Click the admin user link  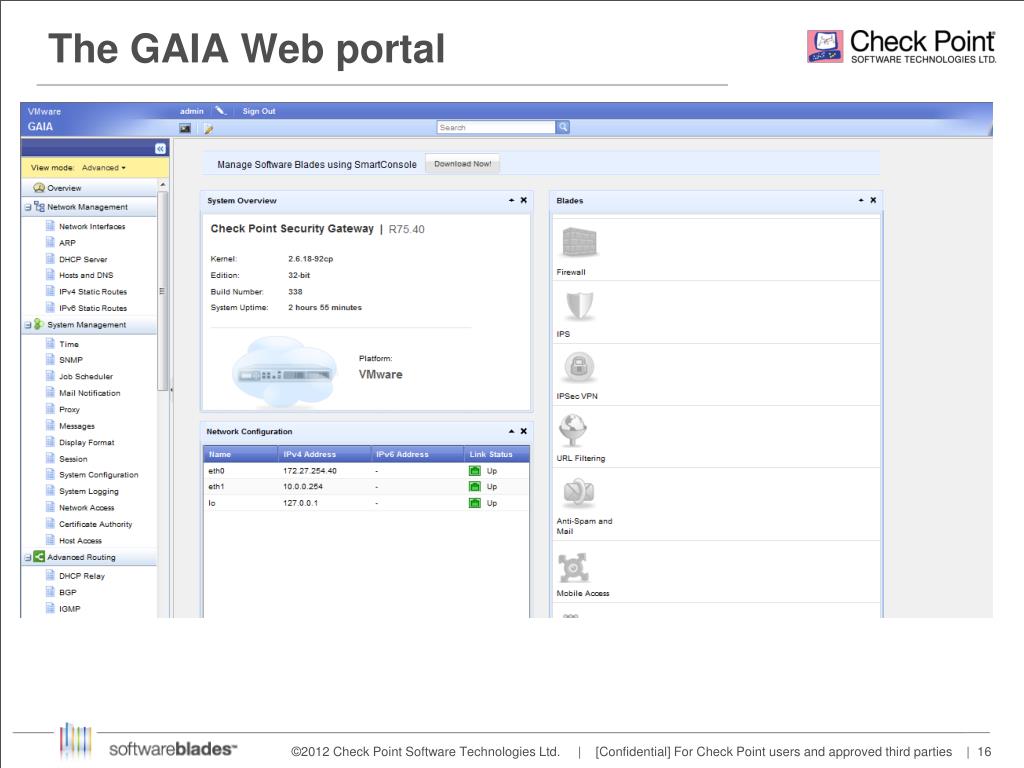[192, 111]
